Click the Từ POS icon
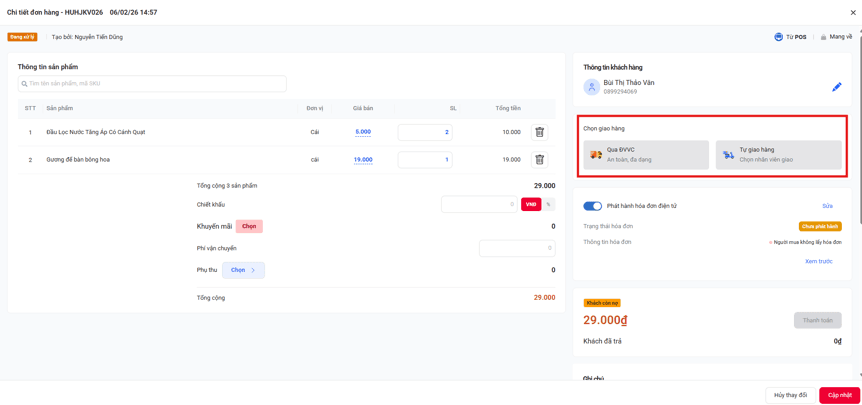 click(778, 37)
